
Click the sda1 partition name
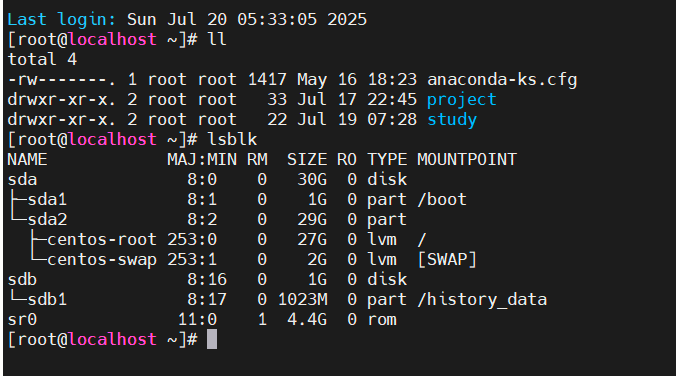pyautogui.click(x=47, y=200)
